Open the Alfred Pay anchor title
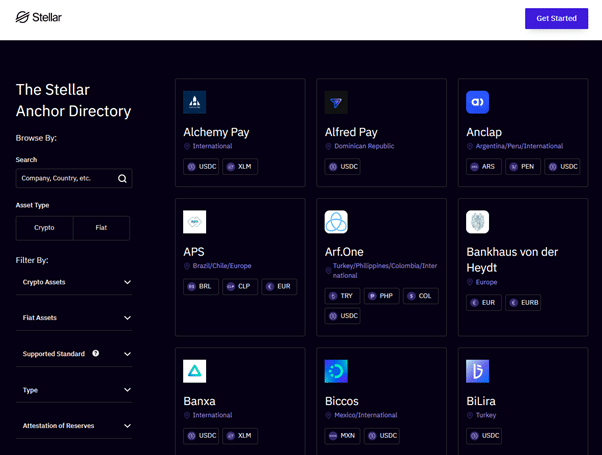 tap(351, 132)
